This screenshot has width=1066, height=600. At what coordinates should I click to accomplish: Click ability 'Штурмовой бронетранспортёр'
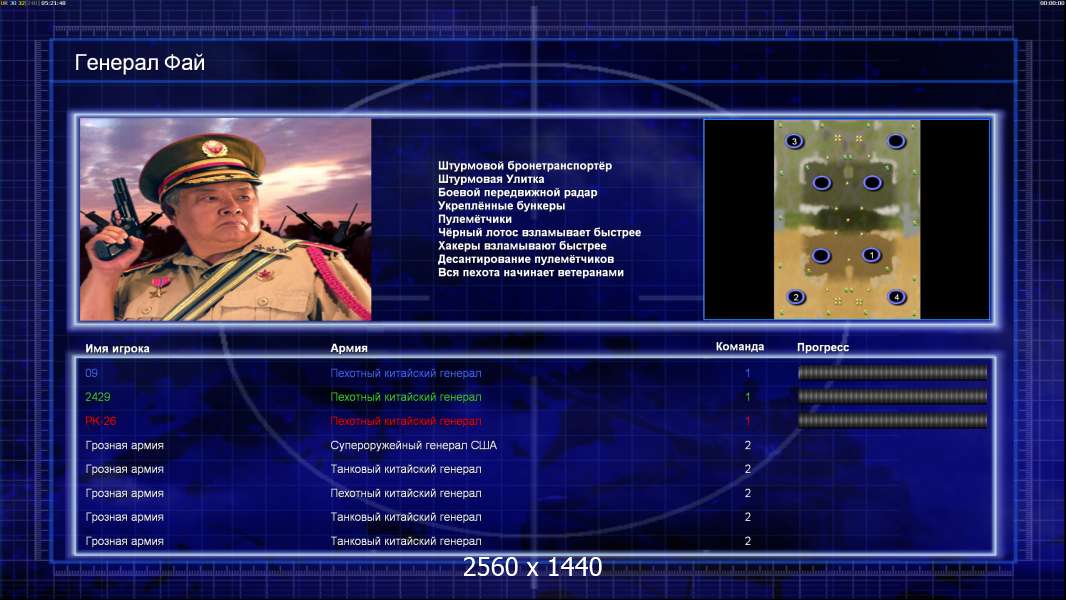click(525, 166)
